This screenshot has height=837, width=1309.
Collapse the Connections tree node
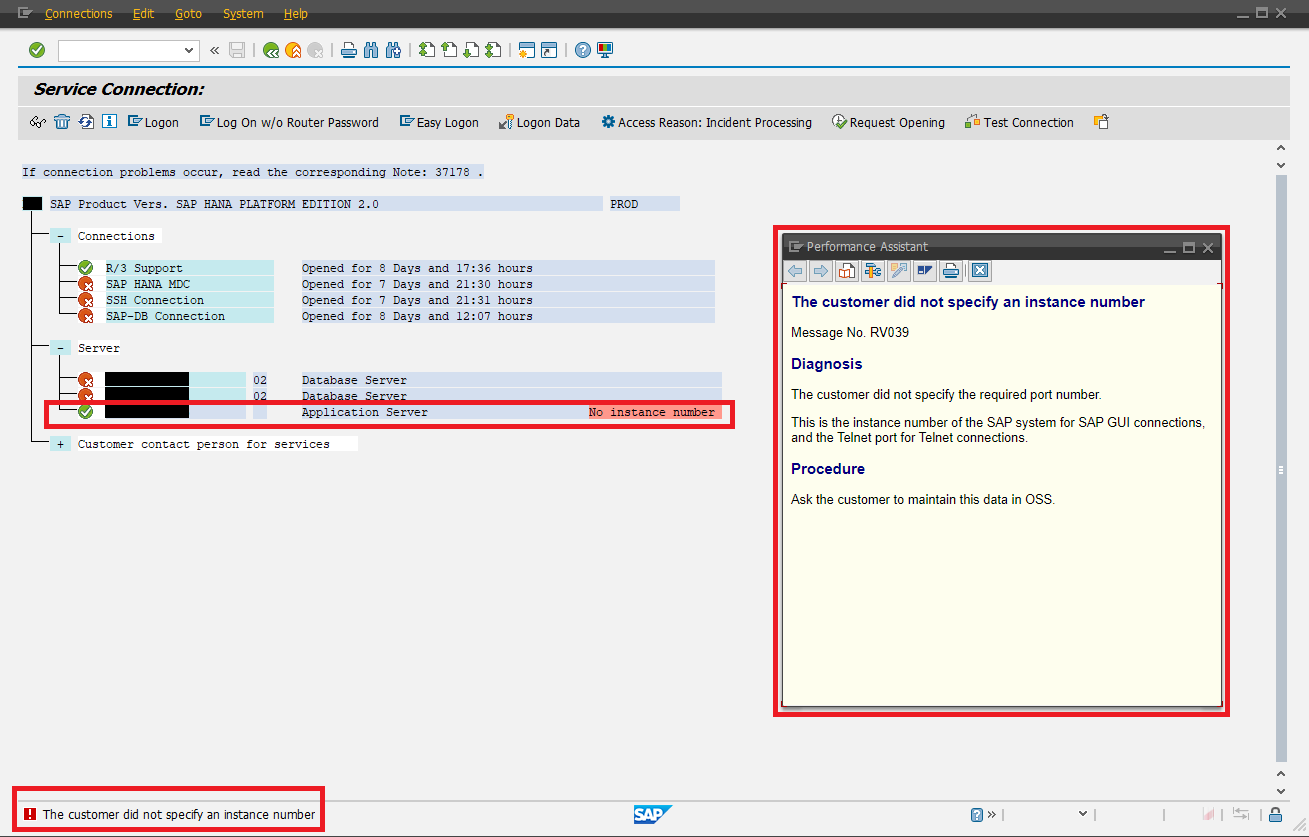point(62,236)
